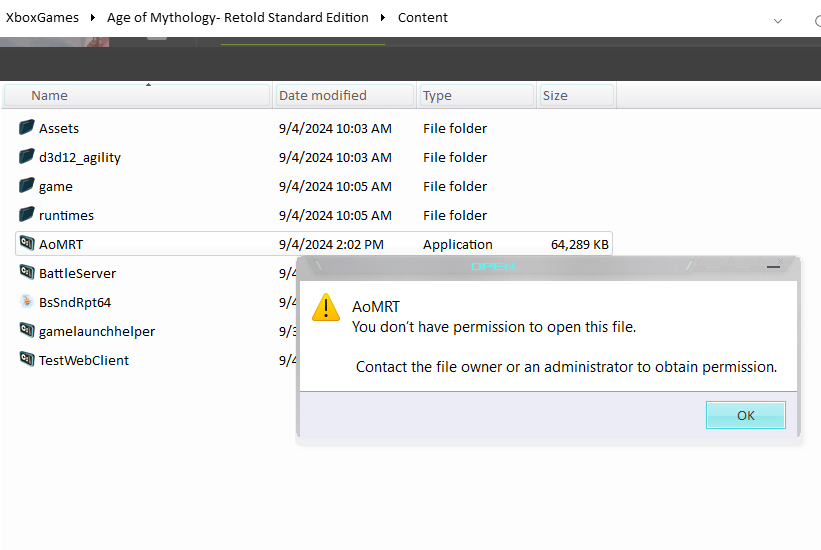Click the game folder icon
The width and height of the screenshot is (821, 550).
pyautogui.click(x=26, y=185)
